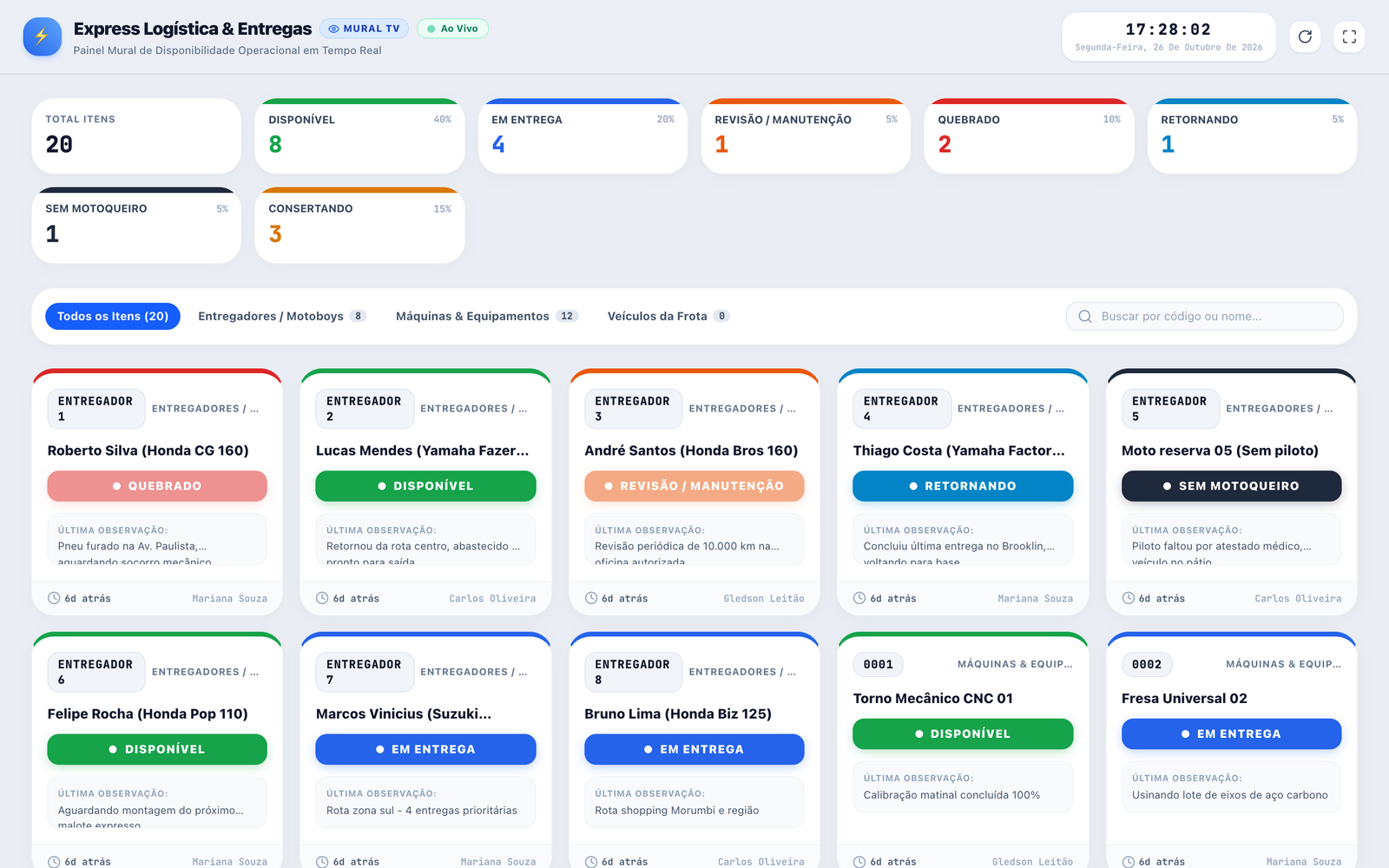Click the Disponível summary card
Viewport: 1389px width, 868px height.
click(x=359, y=136)
